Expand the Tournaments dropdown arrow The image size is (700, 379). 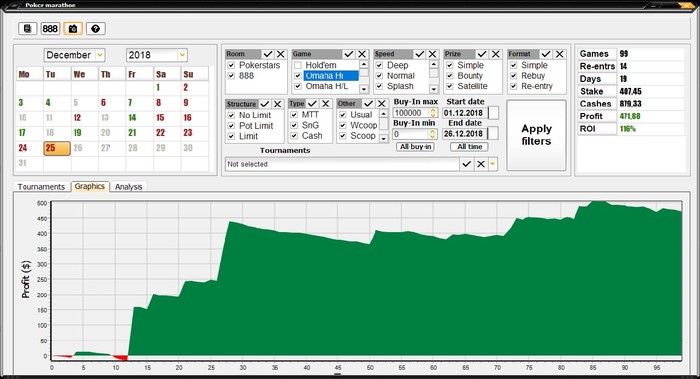coord(492,164)
